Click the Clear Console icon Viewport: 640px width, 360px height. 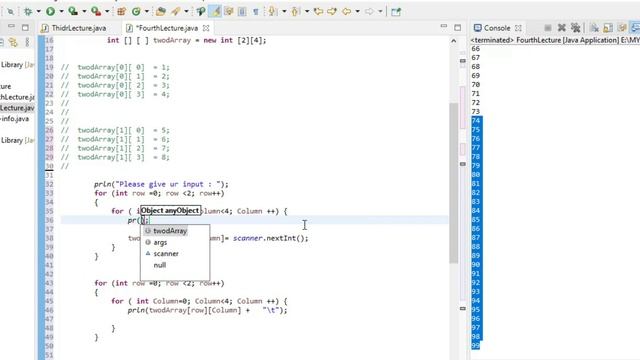point(594,28)
